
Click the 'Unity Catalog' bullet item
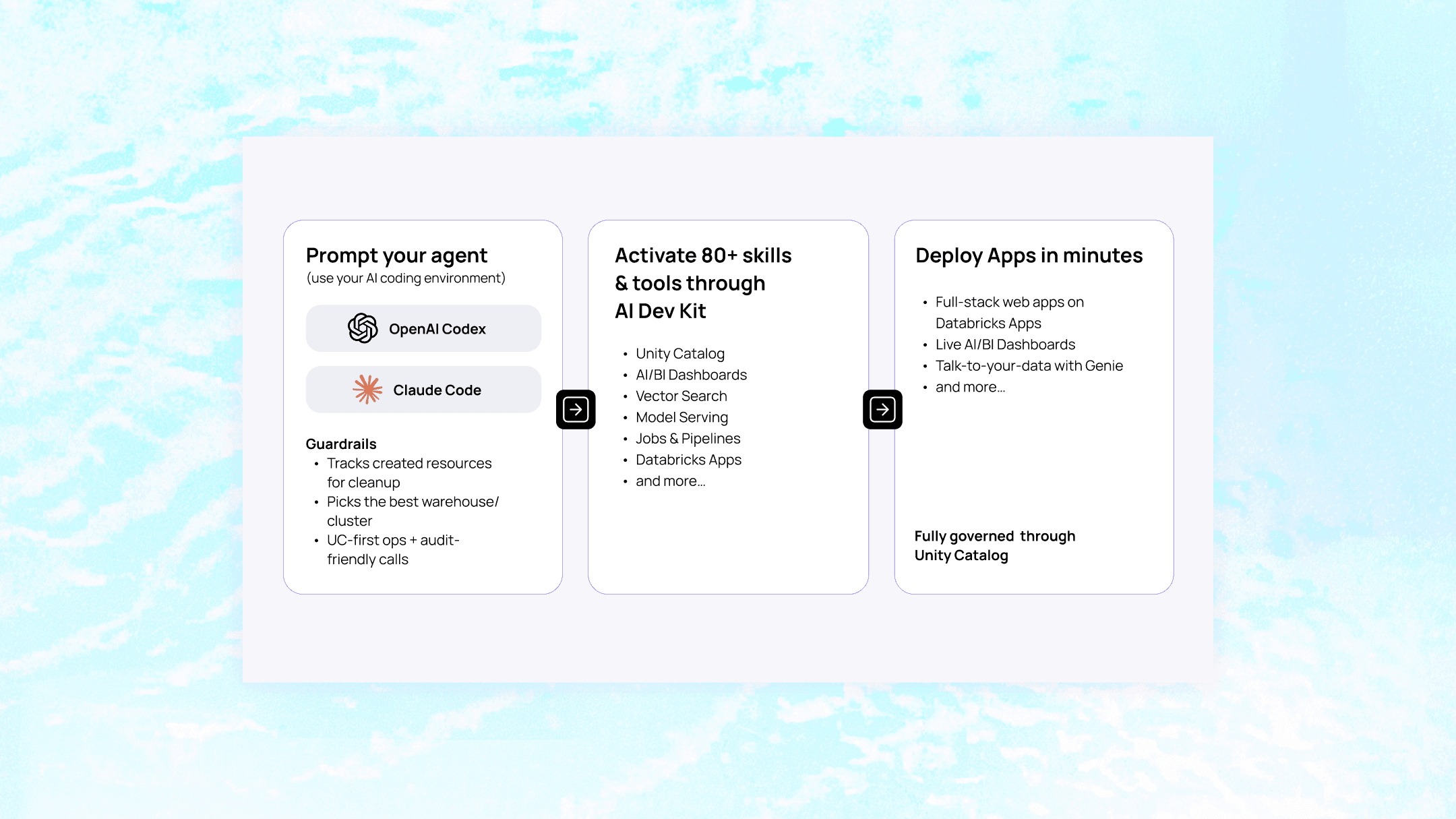click(680, 353)
